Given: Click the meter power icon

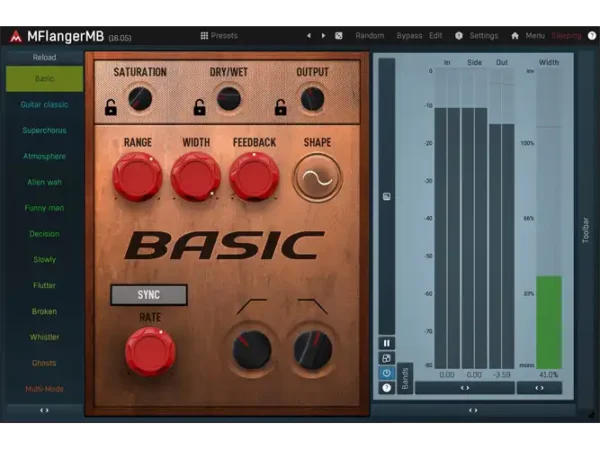Looking at the screenshot, I should coord(386,373).
